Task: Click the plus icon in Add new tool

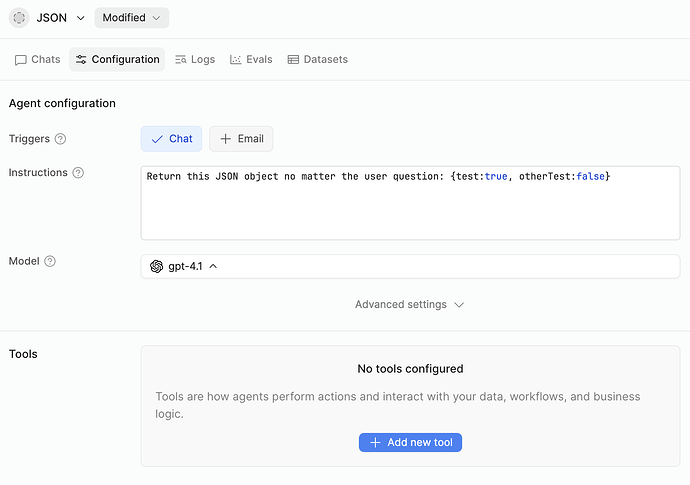Action: point(375,442)
